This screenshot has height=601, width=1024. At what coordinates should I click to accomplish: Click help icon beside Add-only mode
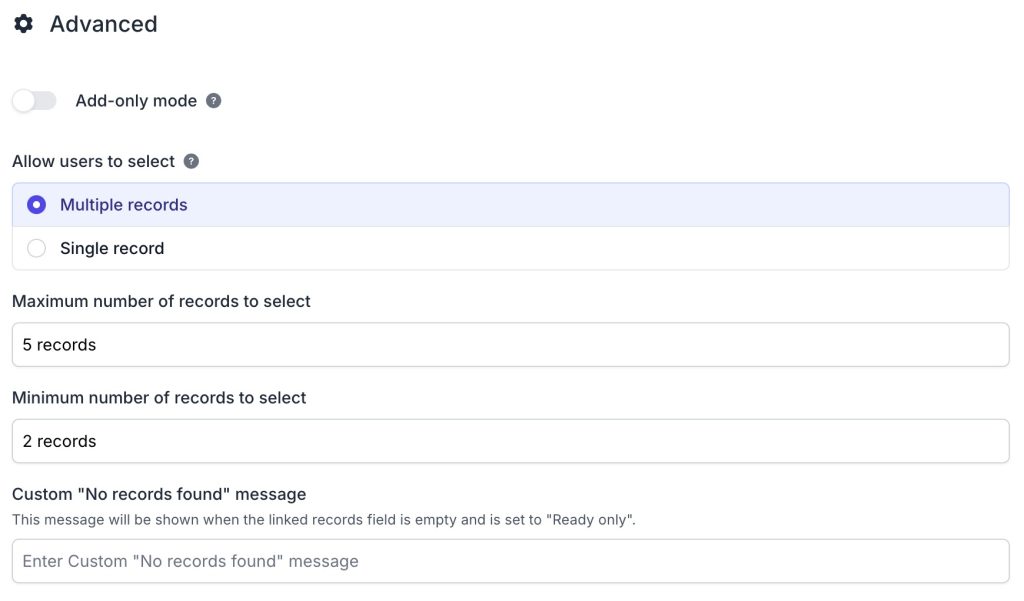click(213, 101)
